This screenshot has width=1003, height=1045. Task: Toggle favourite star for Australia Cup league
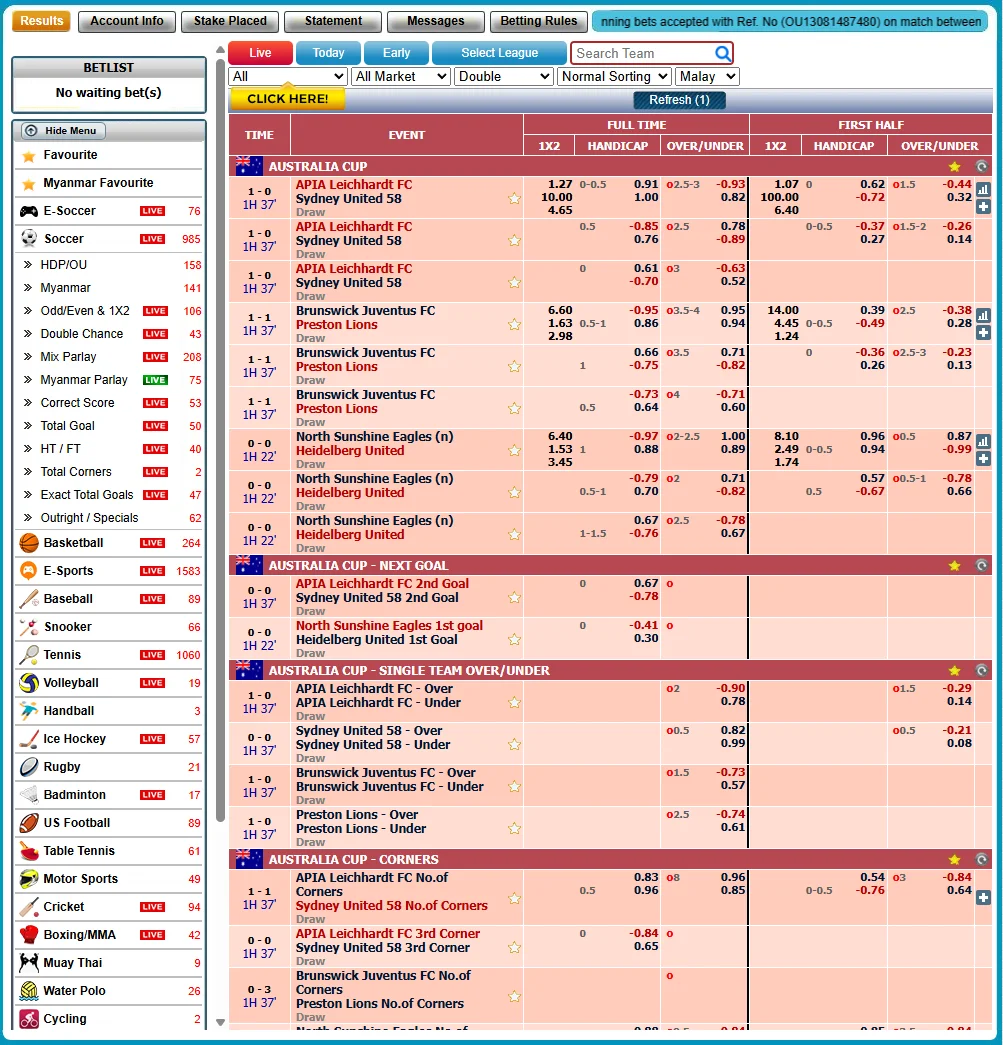tap(955, 167)
